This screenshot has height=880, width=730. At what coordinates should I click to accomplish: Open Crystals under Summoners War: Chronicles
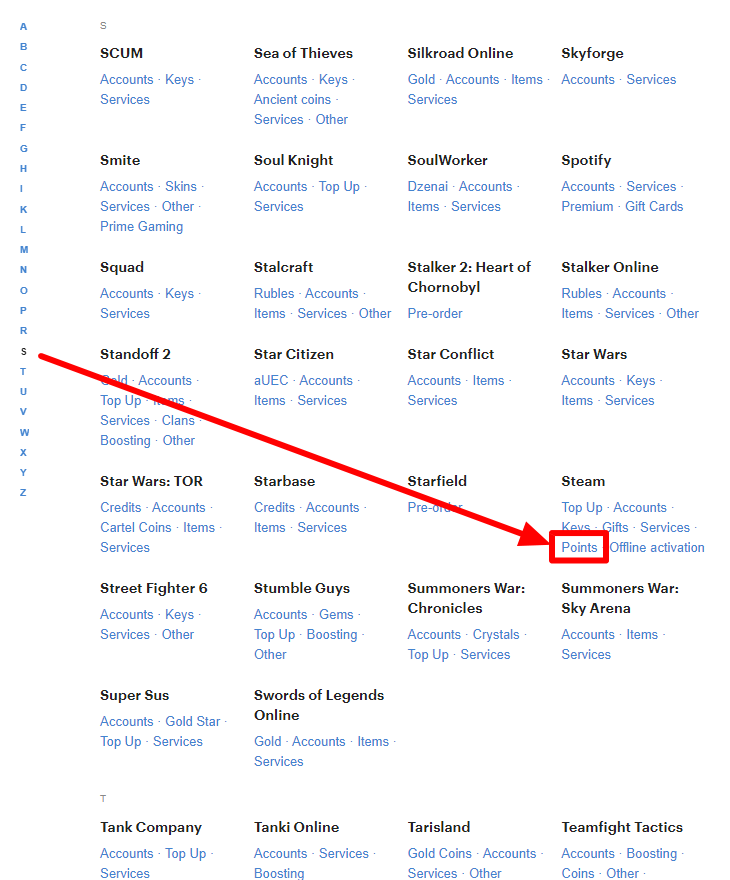pos(496,635)
